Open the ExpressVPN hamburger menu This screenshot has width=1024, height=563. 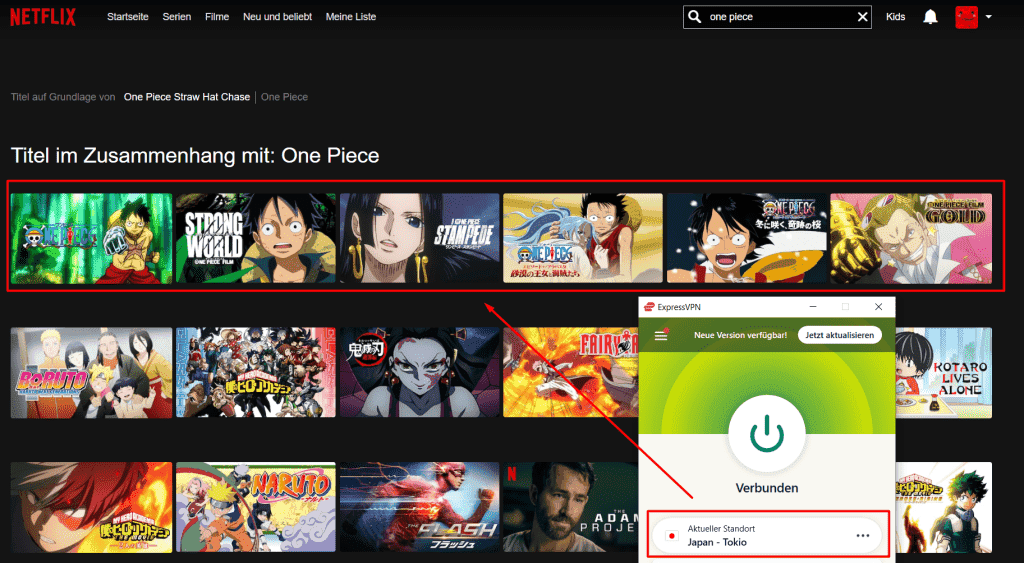click(x=661, y=335)
